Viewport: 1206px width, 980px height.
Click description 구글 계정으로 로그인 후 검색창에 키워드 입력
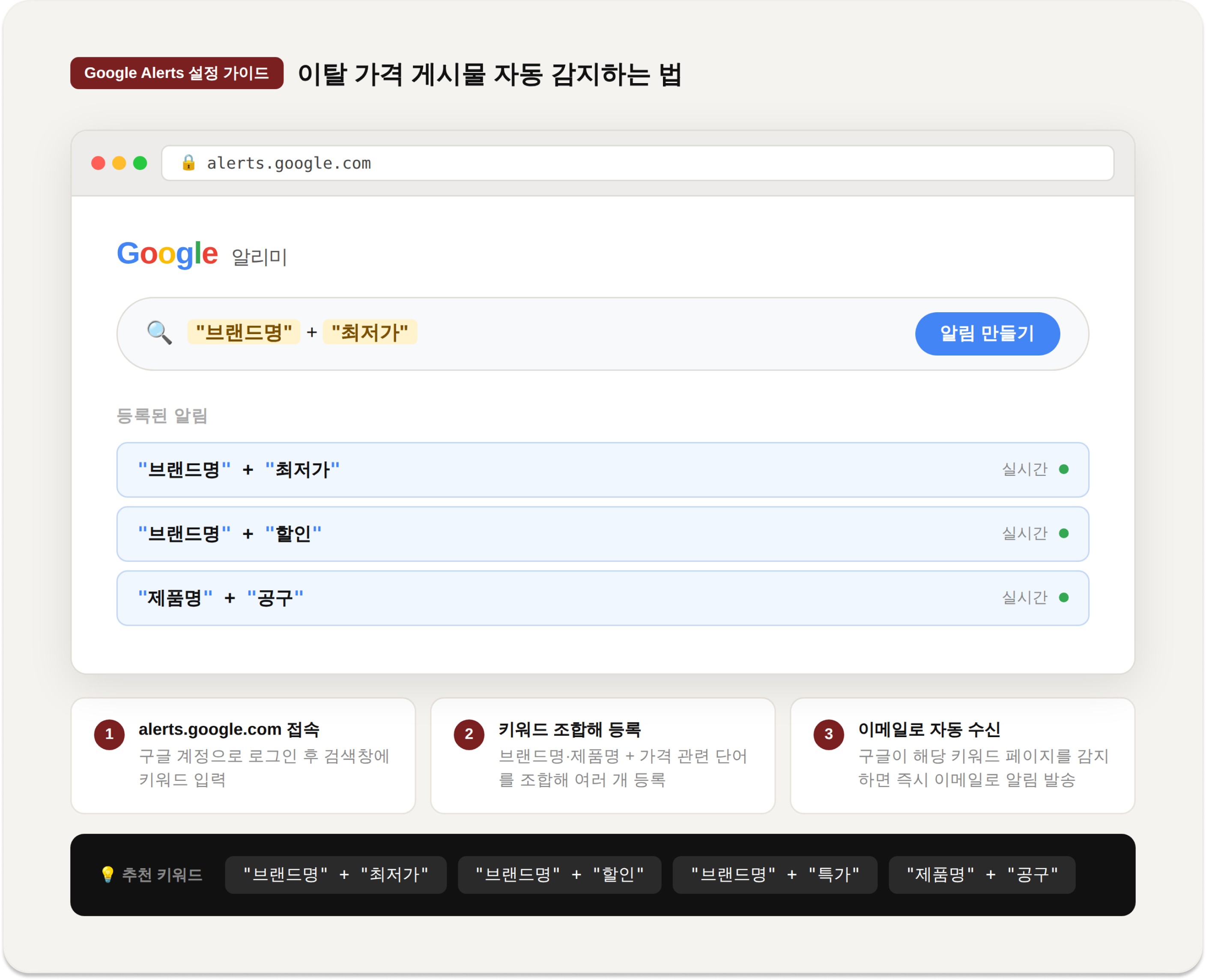click(264, 768)
